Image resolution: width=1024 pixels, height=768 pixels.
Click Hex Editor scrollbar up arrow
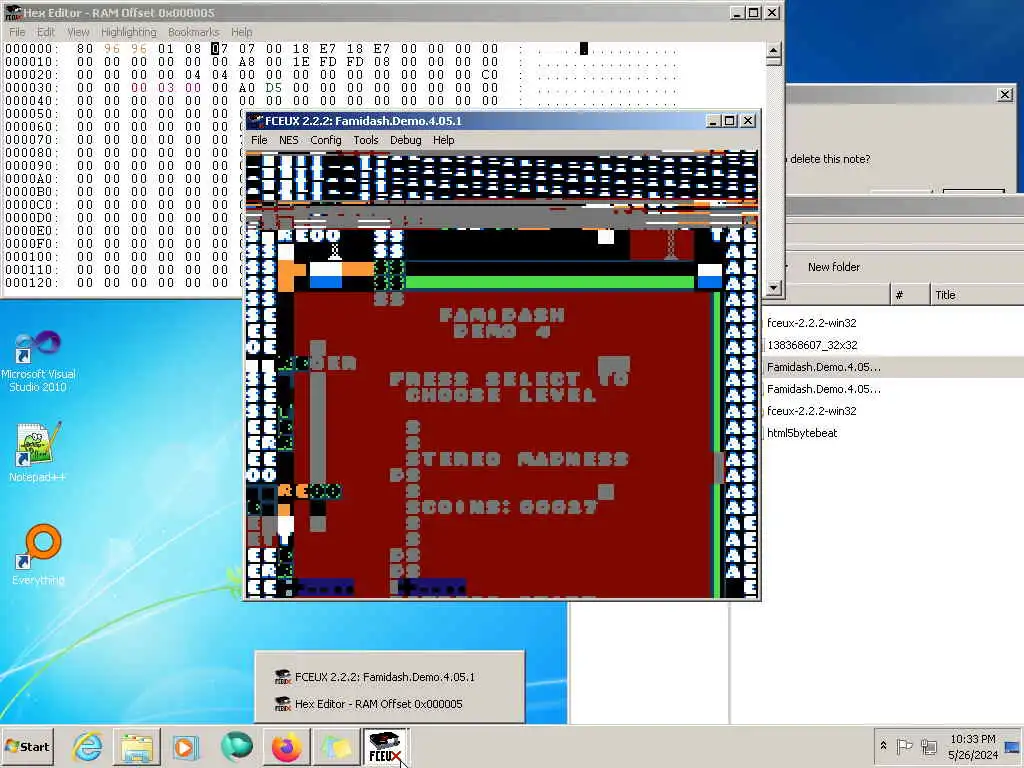coord(773,51)
